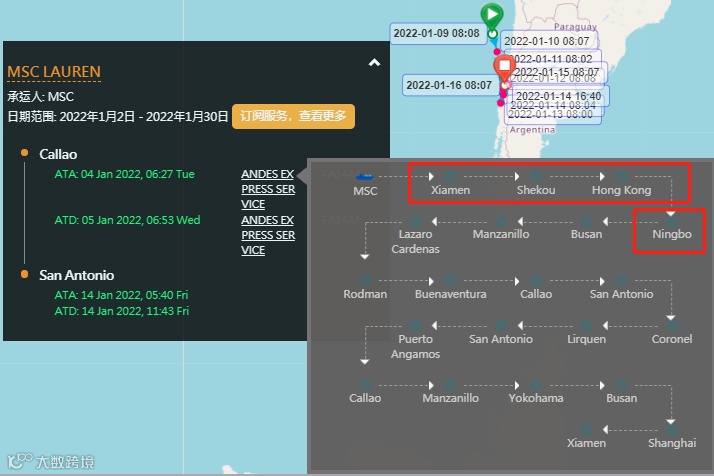The width and height of the screenshot is (714, 476).
Task: Select the Lazaro Cardenas port node
Action: coord(415,222)
